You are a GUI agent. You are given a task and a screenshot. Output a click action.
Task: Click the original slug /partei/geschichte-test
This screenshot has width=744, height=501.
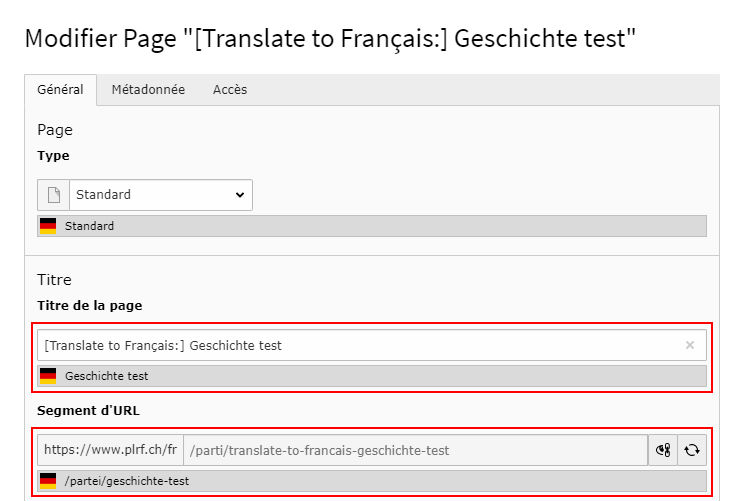pyautogui.click(x=127, y=481)
